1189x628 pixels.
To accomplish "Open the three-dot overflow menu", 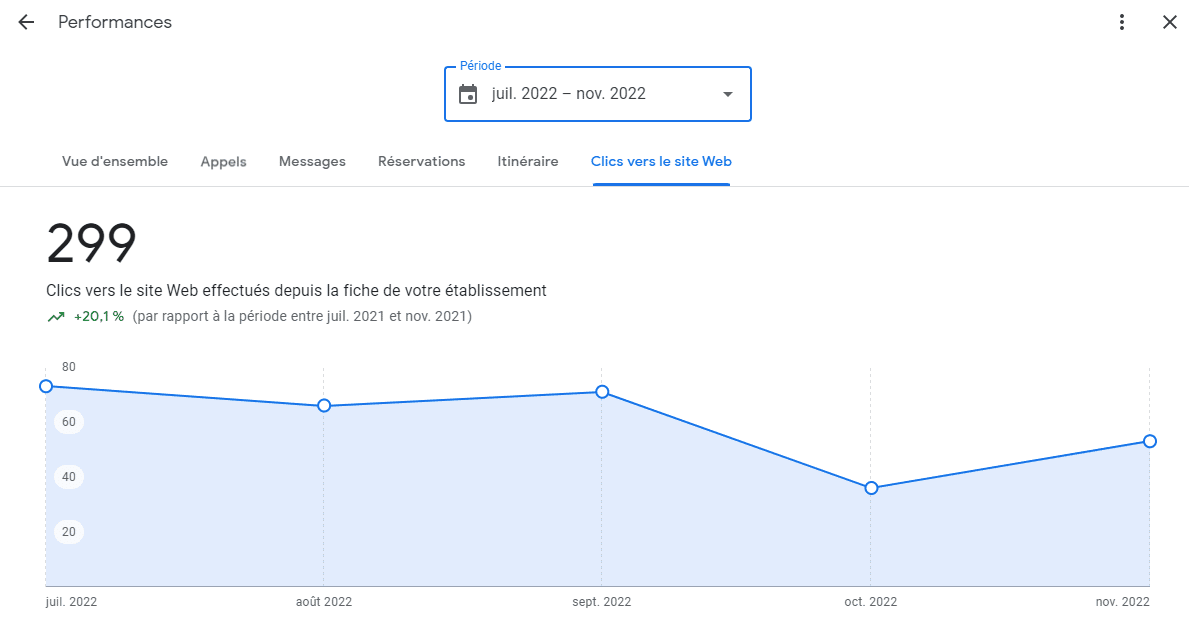I will (x=1122, y=21).
